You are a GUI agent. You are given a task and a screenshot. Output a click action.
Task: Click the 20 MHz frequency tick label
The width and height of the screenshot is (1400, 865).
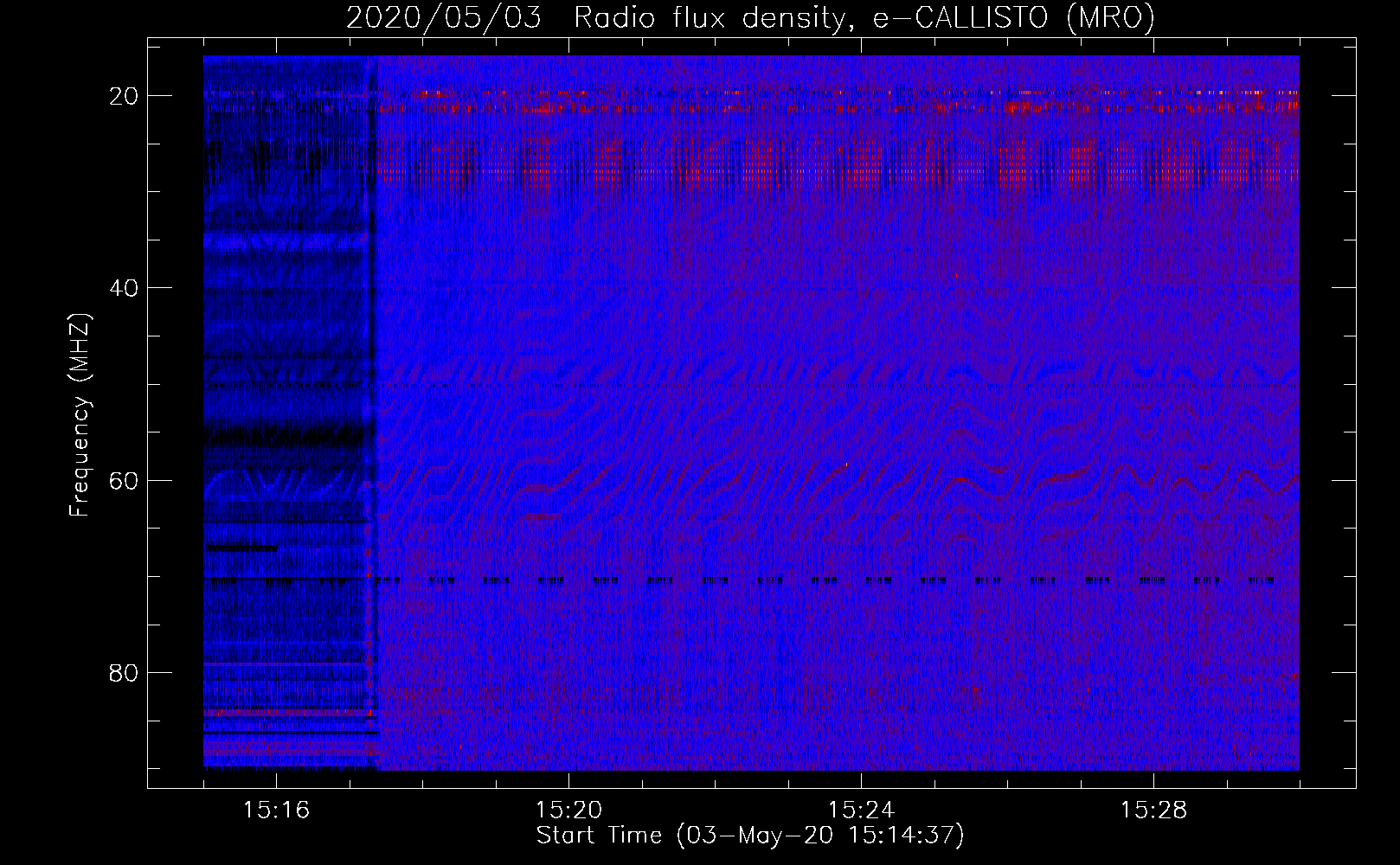click(124, 96)
